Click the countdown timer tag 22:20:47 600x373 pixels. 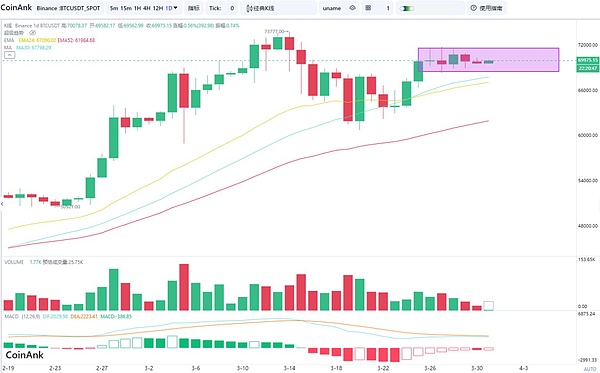[x=587, y=68]
